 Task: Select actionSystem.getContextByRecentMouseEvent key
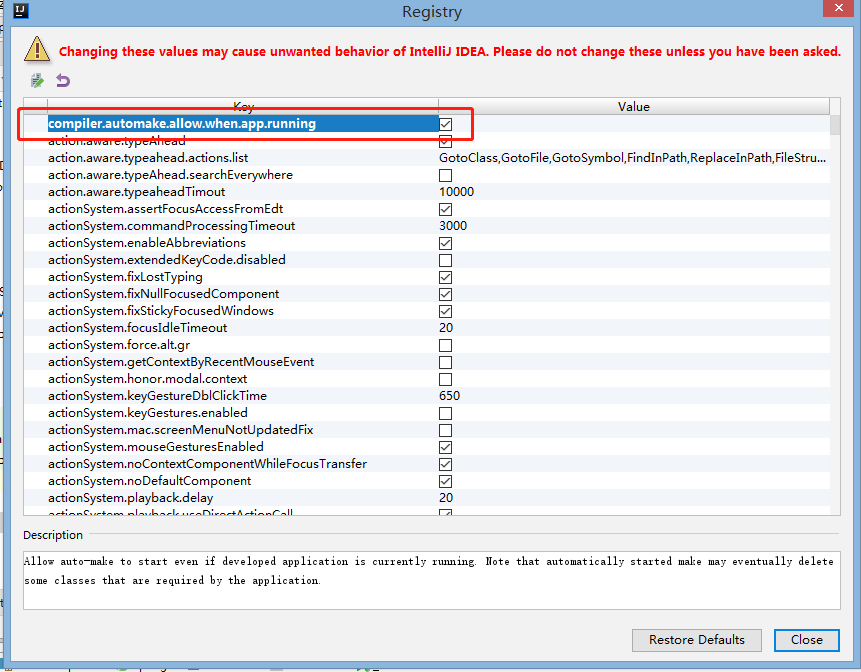[181, 362]
